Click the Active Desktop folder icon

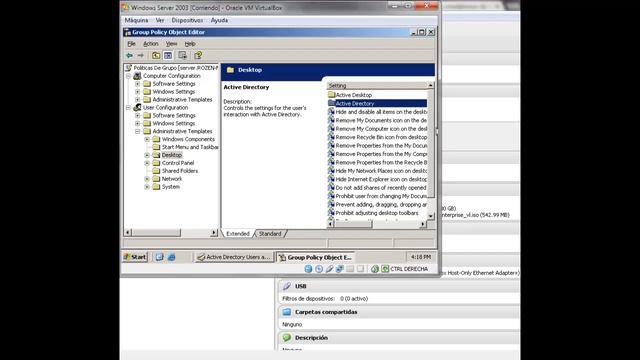[331, 95]
